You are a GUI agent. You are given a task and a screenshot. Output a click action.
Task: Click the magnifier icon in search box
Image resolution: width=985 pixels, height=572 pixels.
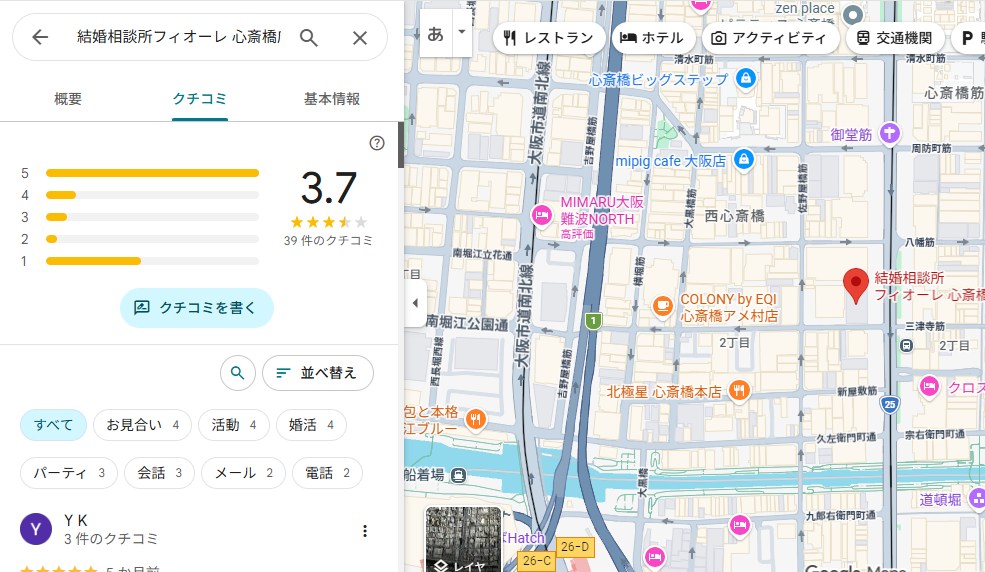tap(309, 38)
